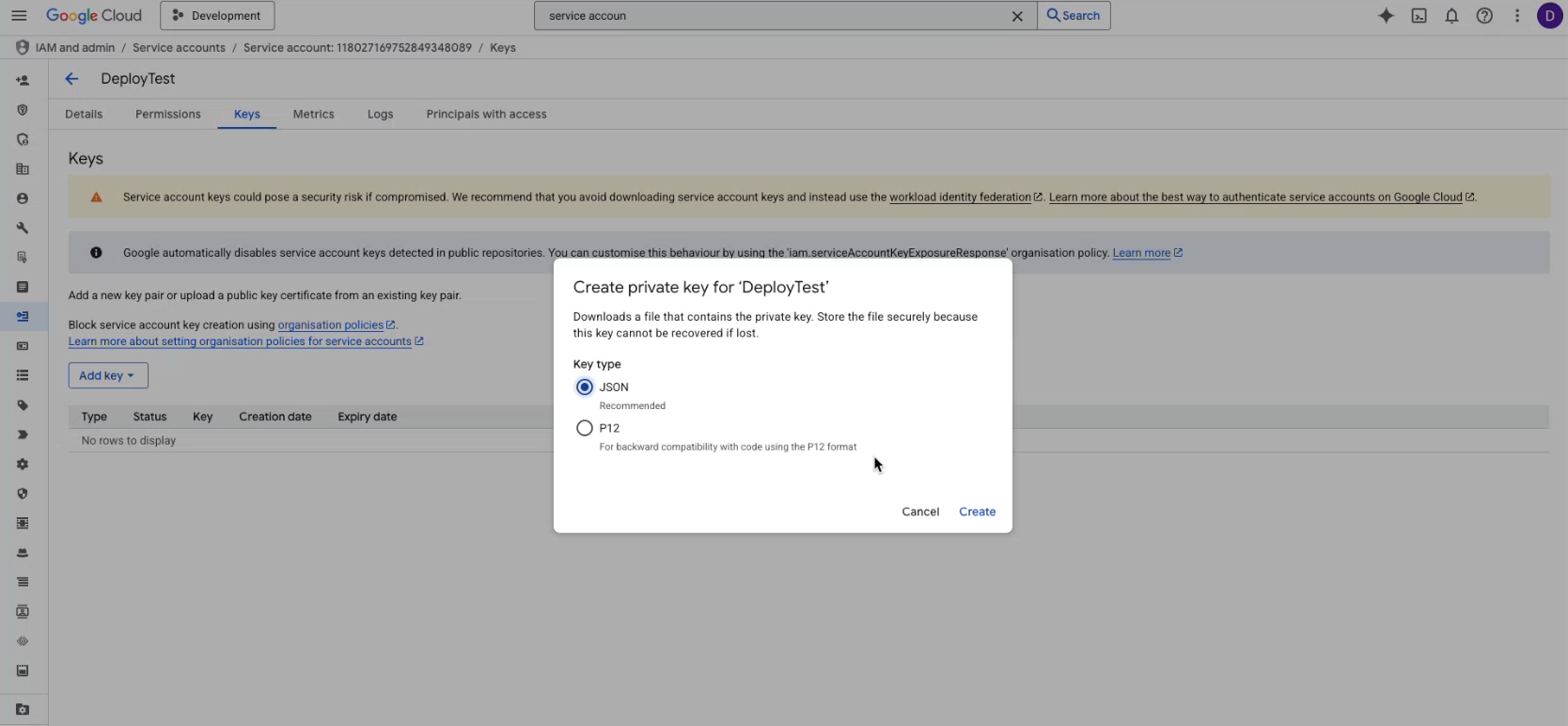Click Create to generate the key
This screenshot has height=726, width=1568.
977,513
